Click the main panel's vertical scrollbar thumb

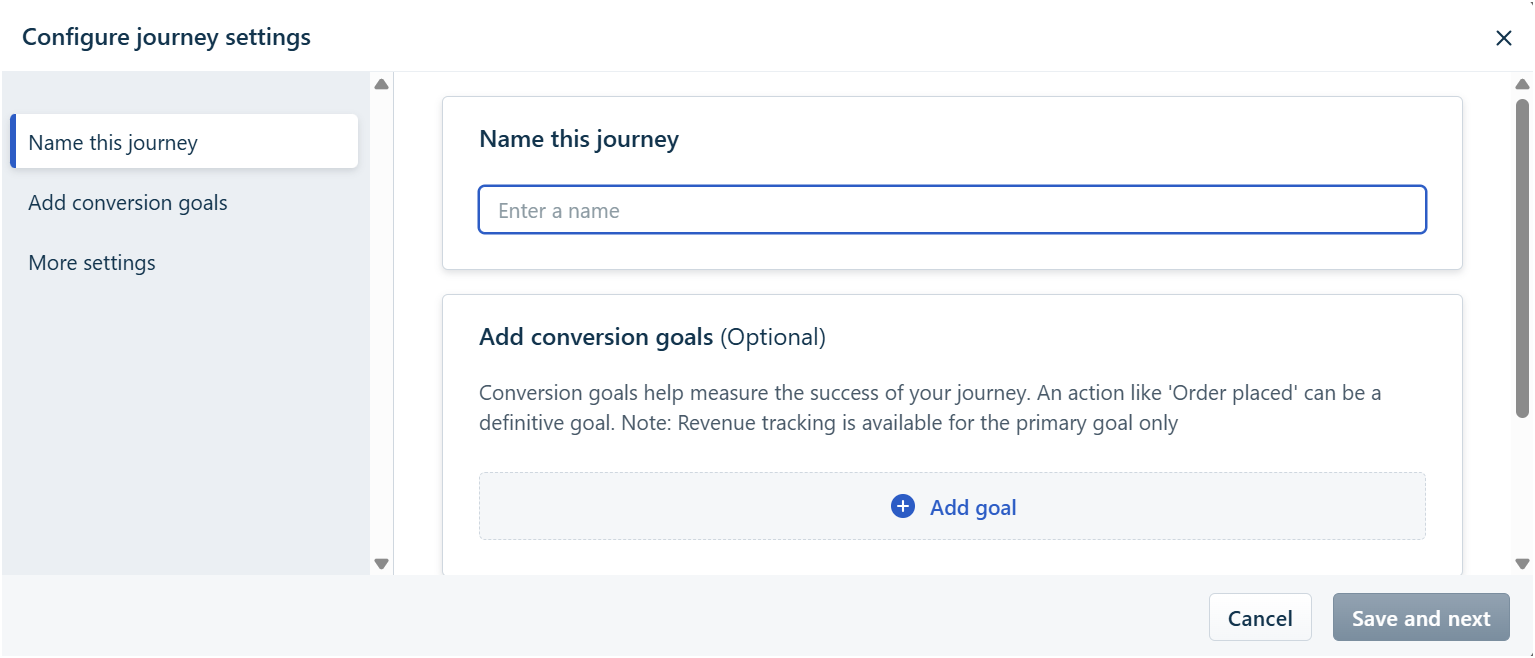click(1523, 257)
